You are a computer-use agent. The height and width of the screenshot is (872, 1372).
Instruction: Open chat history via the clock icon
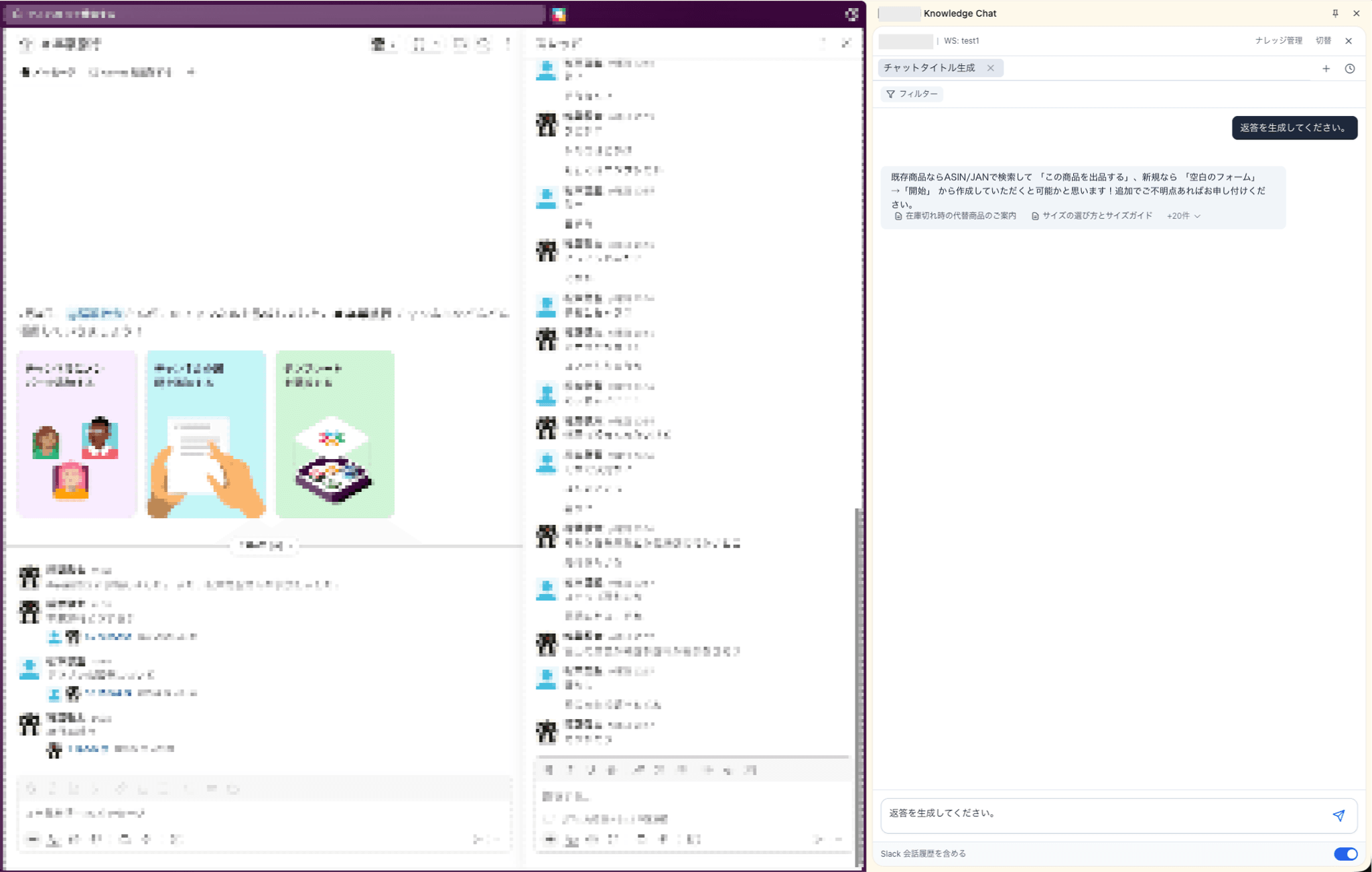pos(1351,68)
